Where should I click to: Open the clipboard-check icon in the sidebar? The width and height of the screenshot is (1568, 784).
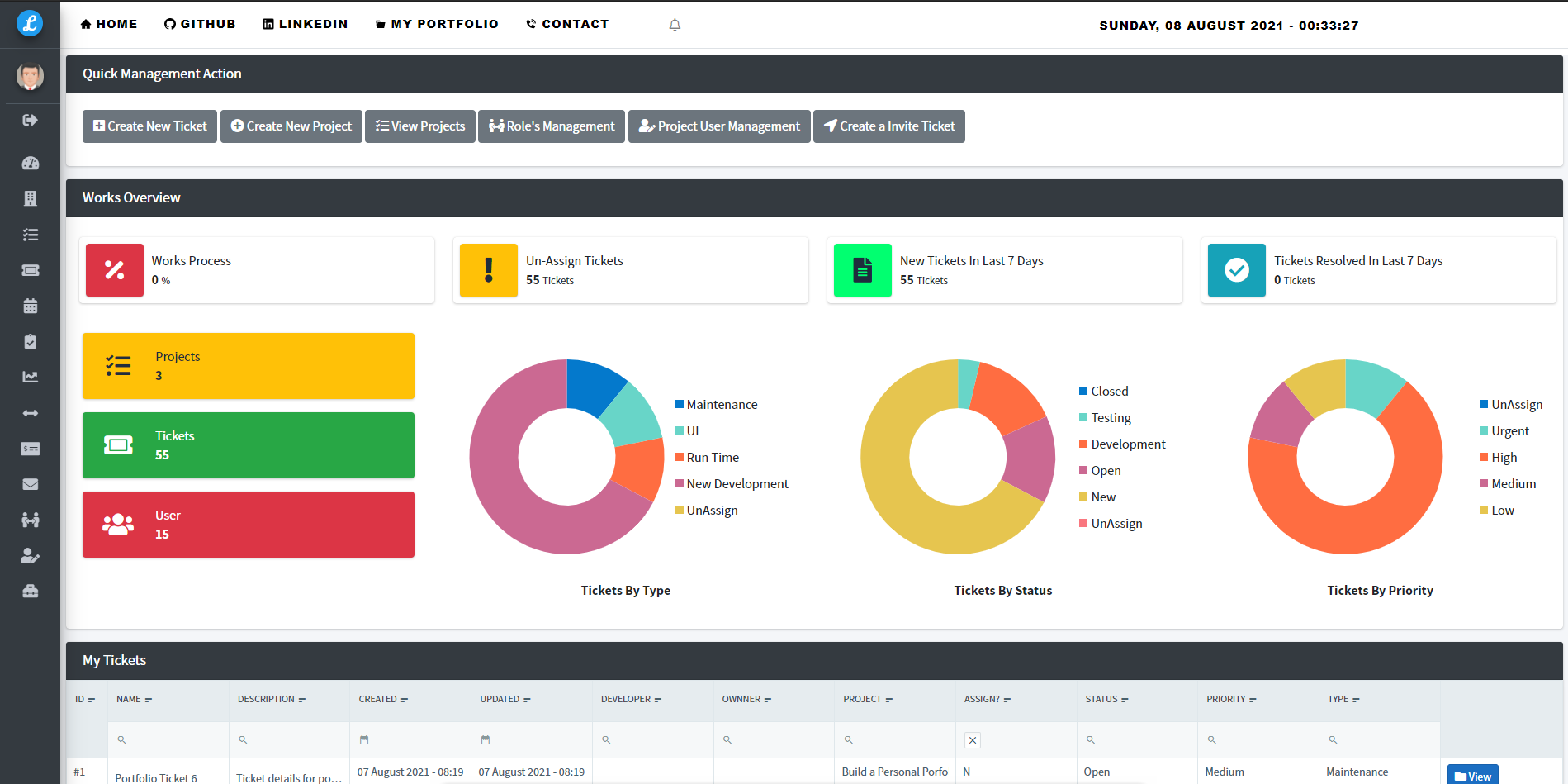pos(31,341)
